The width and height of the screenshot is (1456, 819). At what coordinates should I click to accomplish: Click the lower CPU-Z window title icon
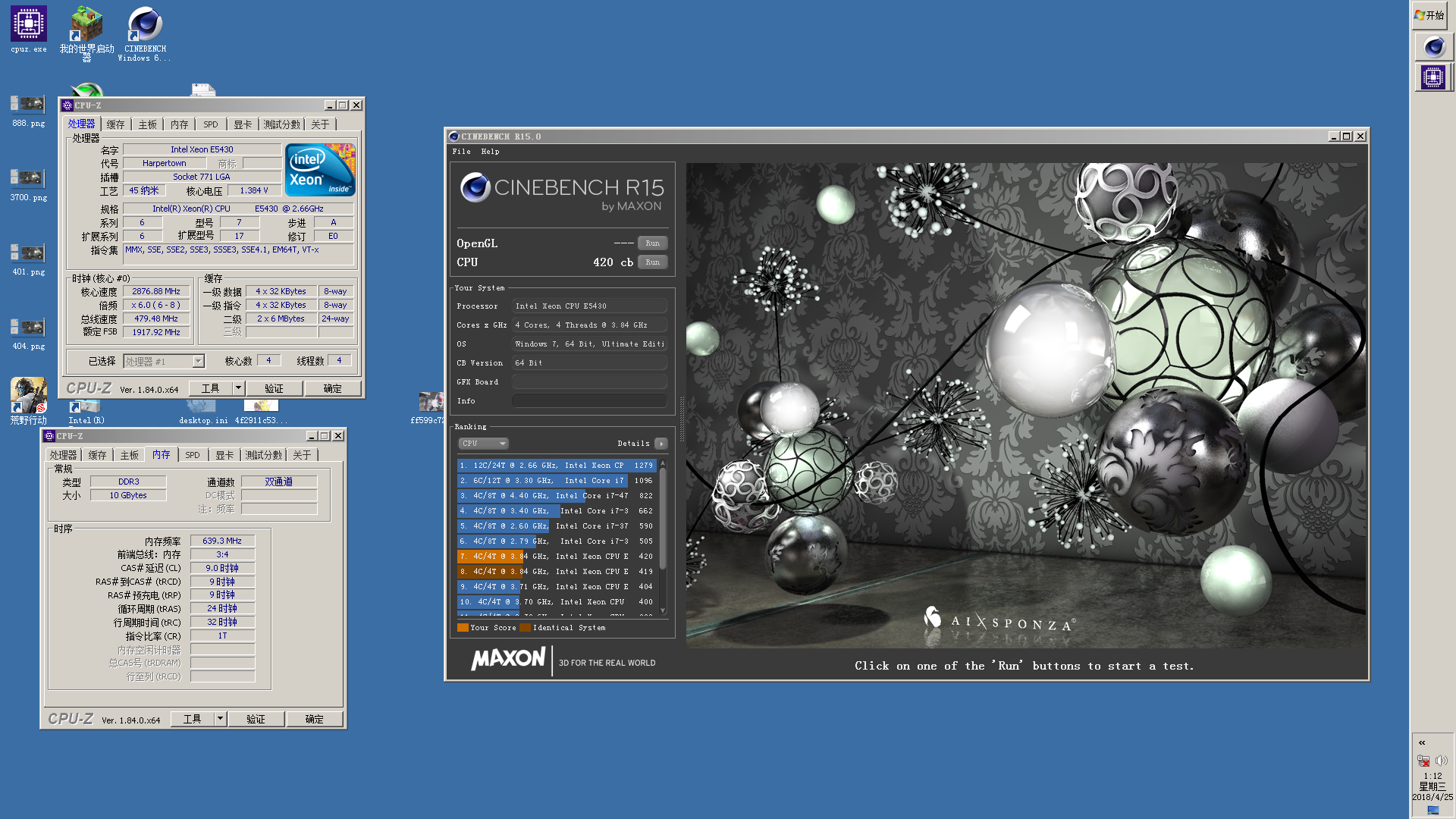tap(49, 436)
